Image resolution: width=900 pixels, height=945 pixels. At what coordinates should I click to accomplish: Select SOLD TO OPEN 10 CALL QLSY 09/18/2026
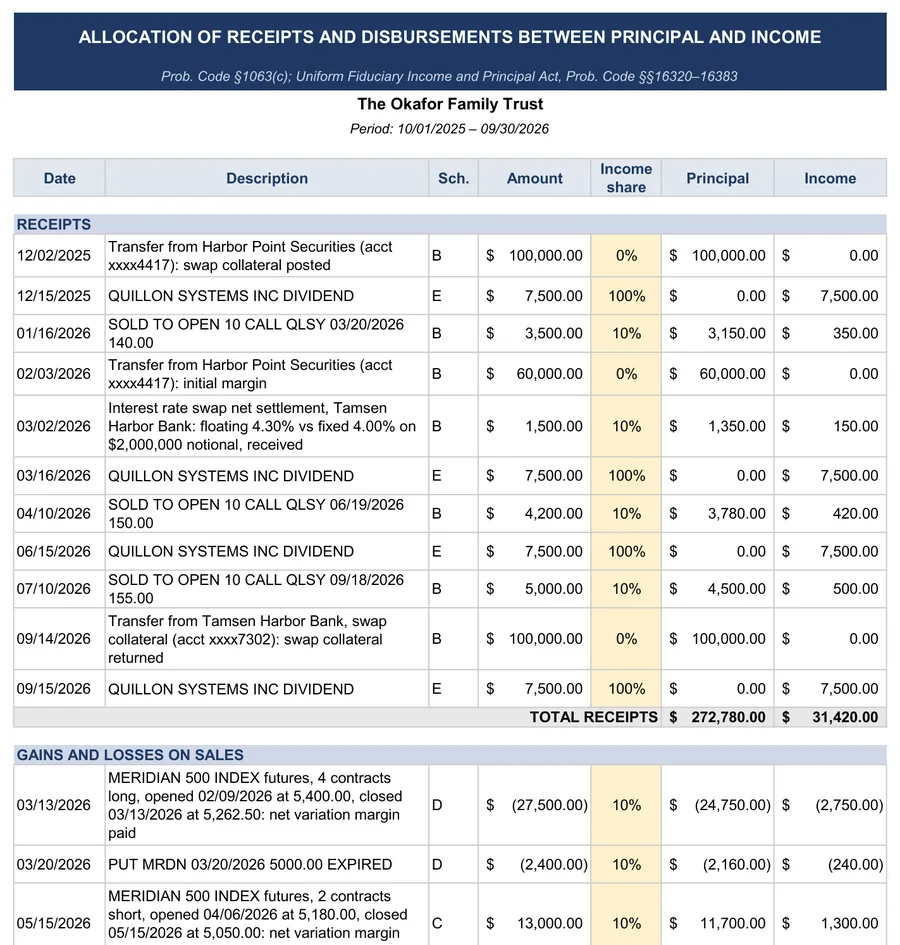coord(256,589)
